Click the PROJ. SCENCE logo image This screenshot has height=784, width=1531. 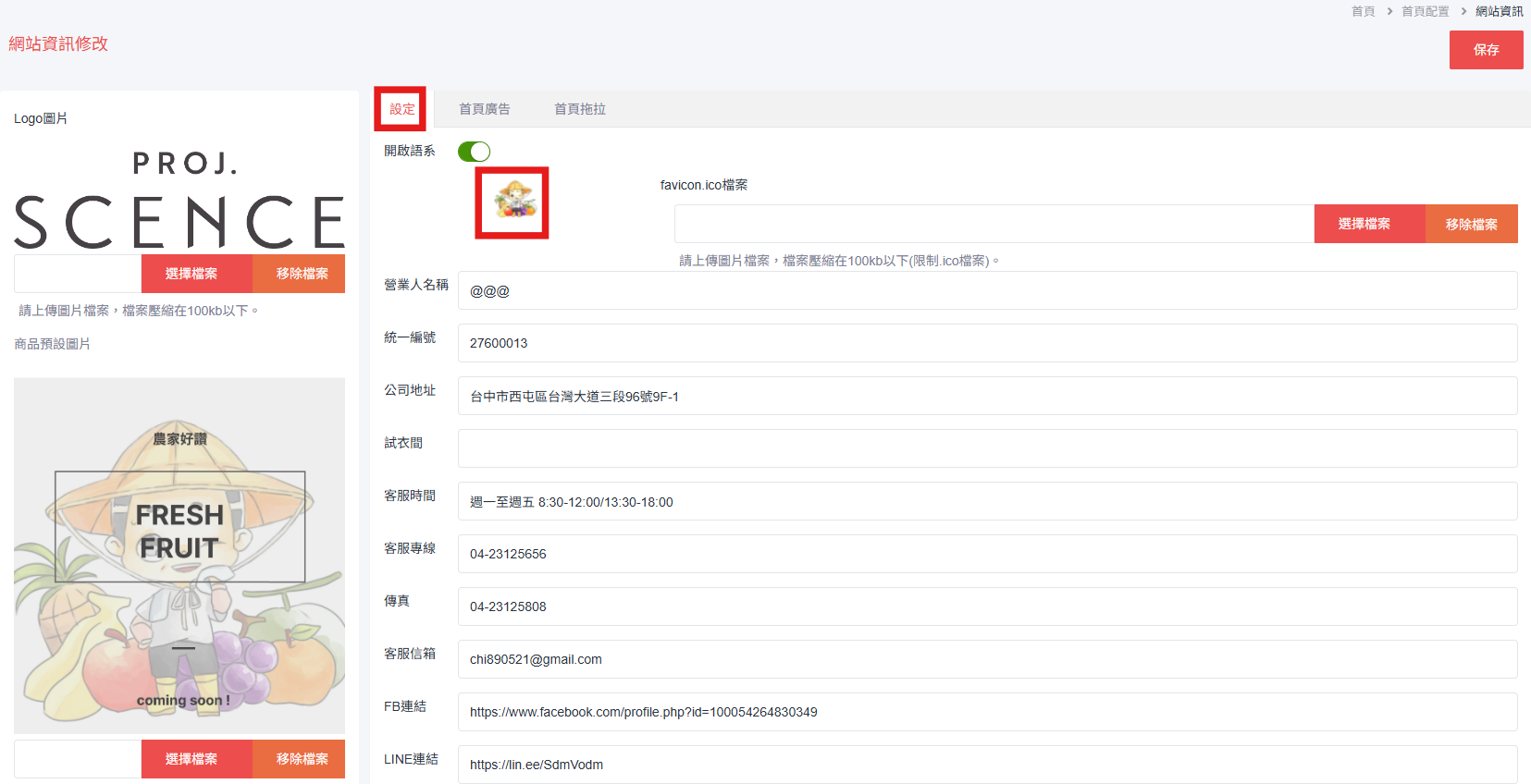179,201
